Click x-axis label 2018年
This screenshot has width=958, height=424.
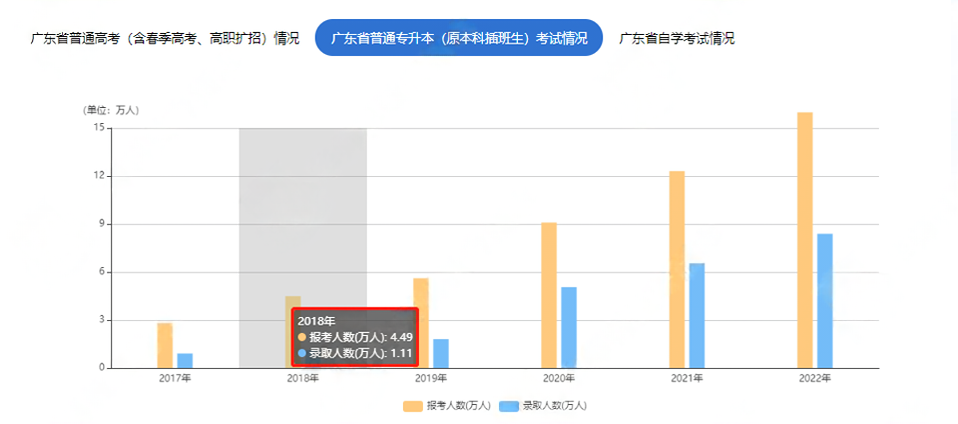pyautogui.click(x=303, y=379)
